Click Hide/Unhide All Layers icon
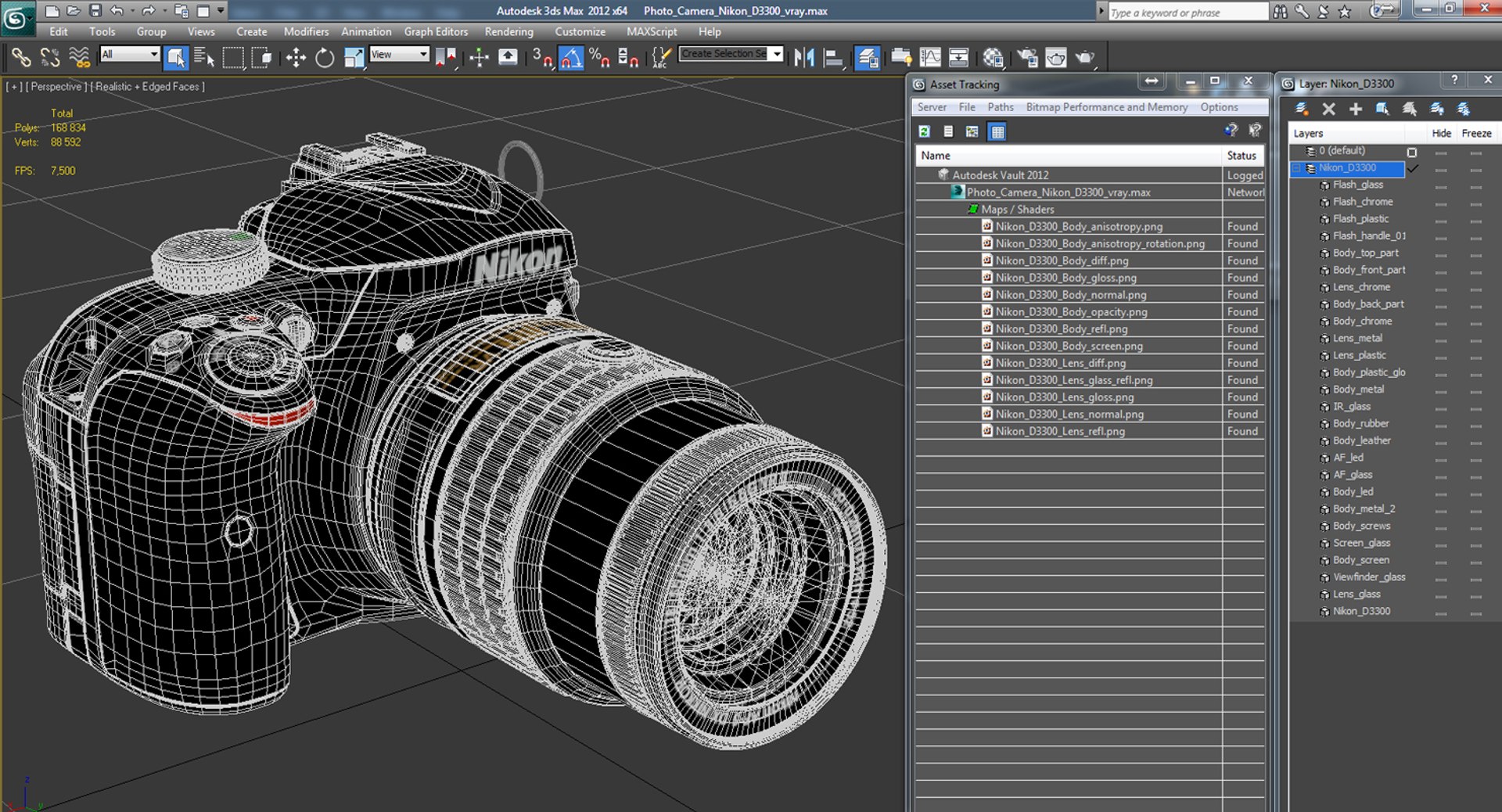 click(1437, 109)
